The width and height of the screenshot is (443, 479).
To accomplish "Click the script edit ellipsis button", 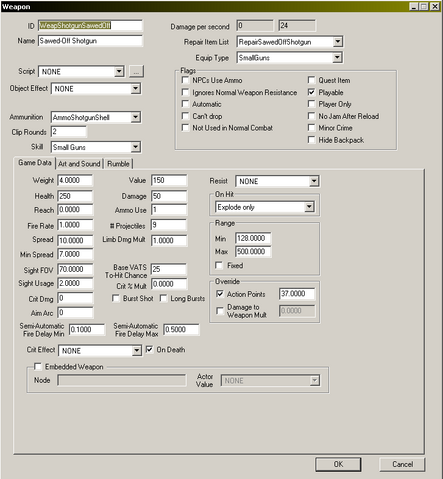I will [x=136, y=71].
